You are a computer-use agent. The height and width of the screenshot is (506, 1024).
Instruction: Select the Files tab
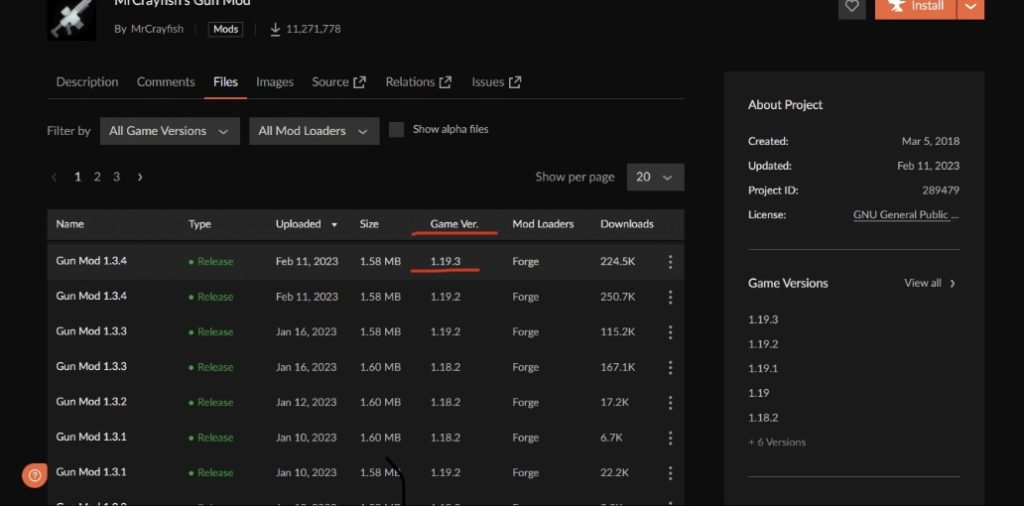(225, 82)
